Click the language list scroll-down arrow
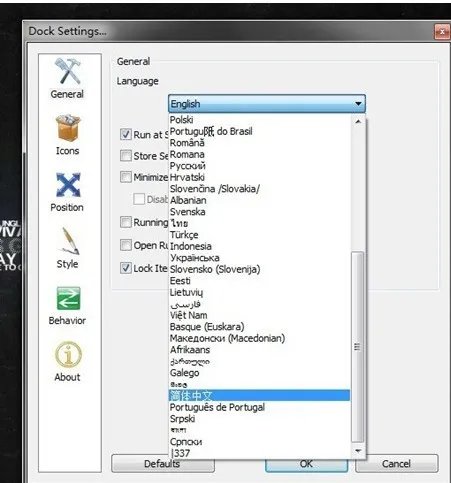The image size is (451, 483). (x=358, y=451)
